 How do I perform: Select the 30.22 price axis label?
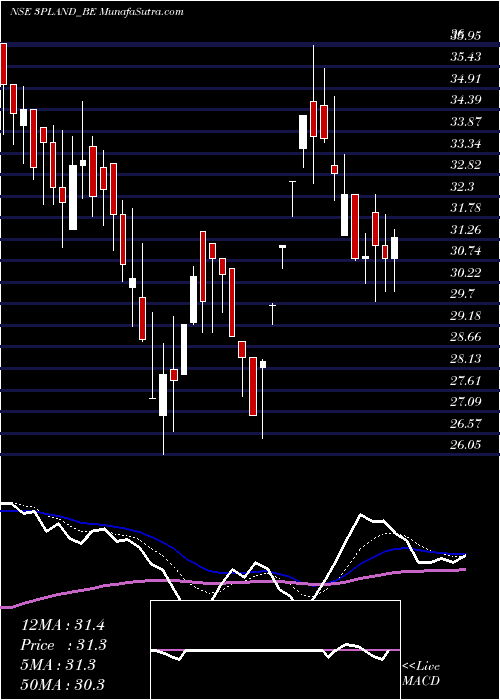pos(466,273)
